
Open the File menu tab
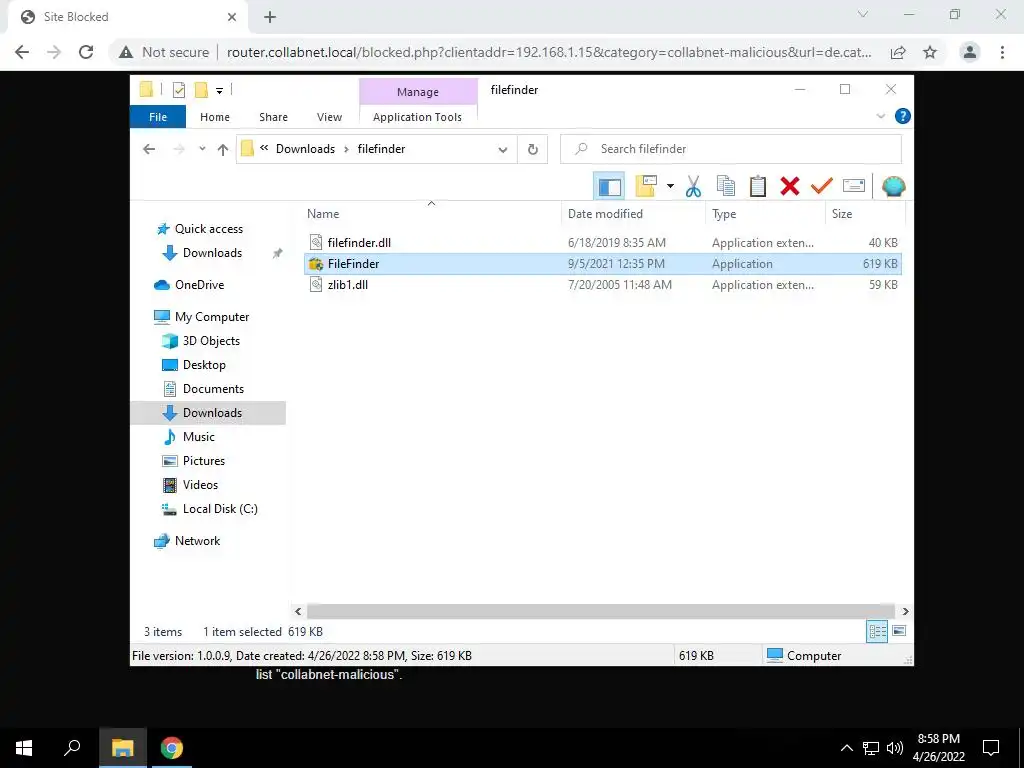click(x=158, y=117)
